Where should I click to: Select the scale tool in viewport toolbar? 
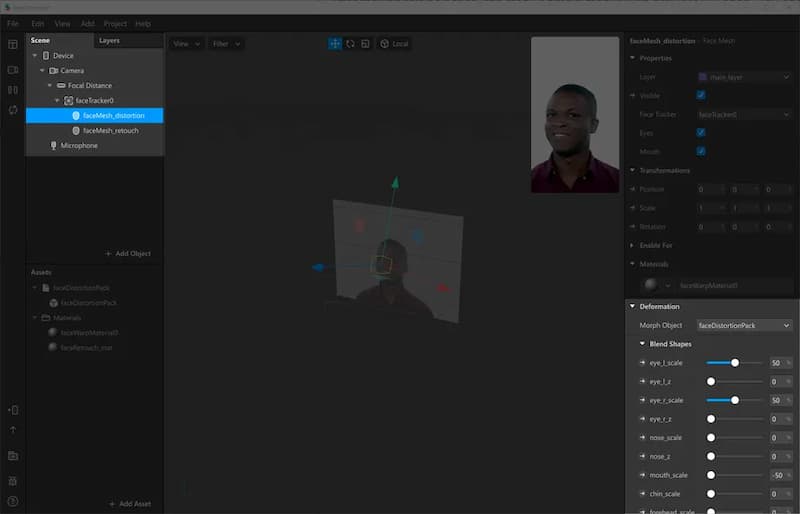365,44
